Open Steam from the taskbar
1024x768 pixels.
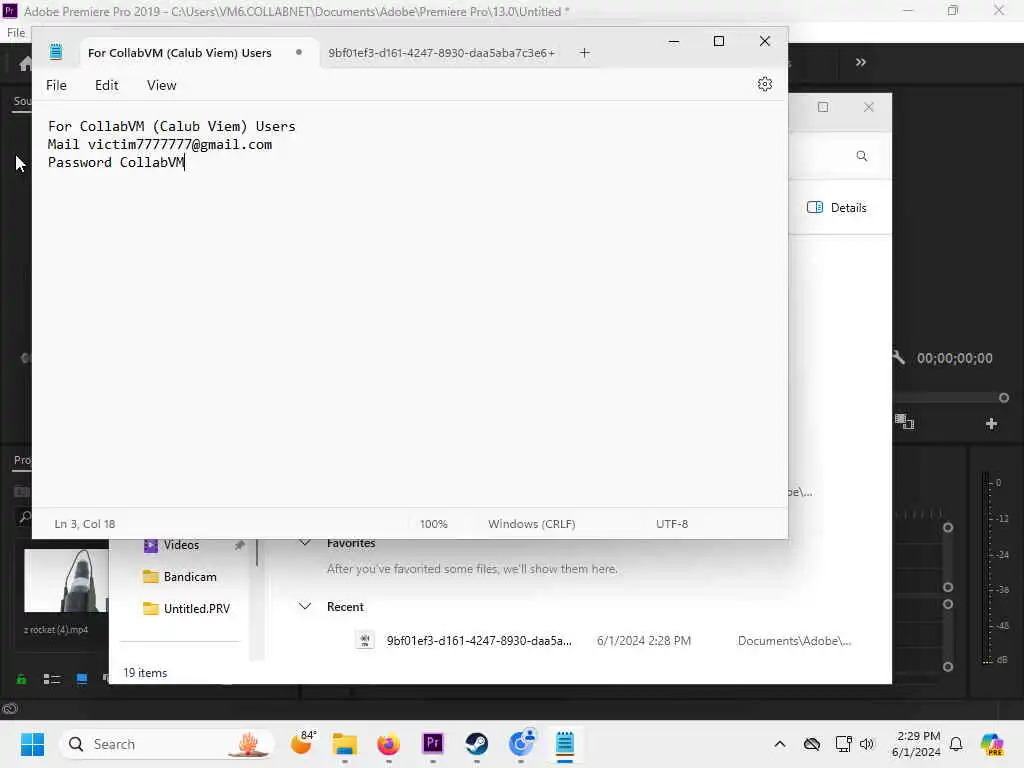(x=477, y=744)
